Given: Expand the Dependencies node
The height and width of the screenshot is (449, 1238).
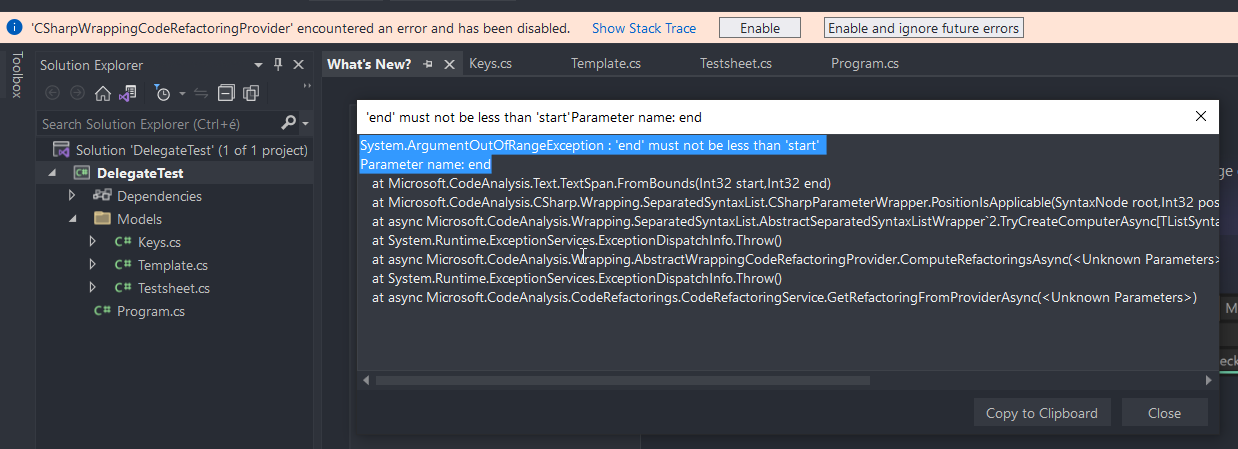Looking at the screenshot, I should tap(72, 196).
